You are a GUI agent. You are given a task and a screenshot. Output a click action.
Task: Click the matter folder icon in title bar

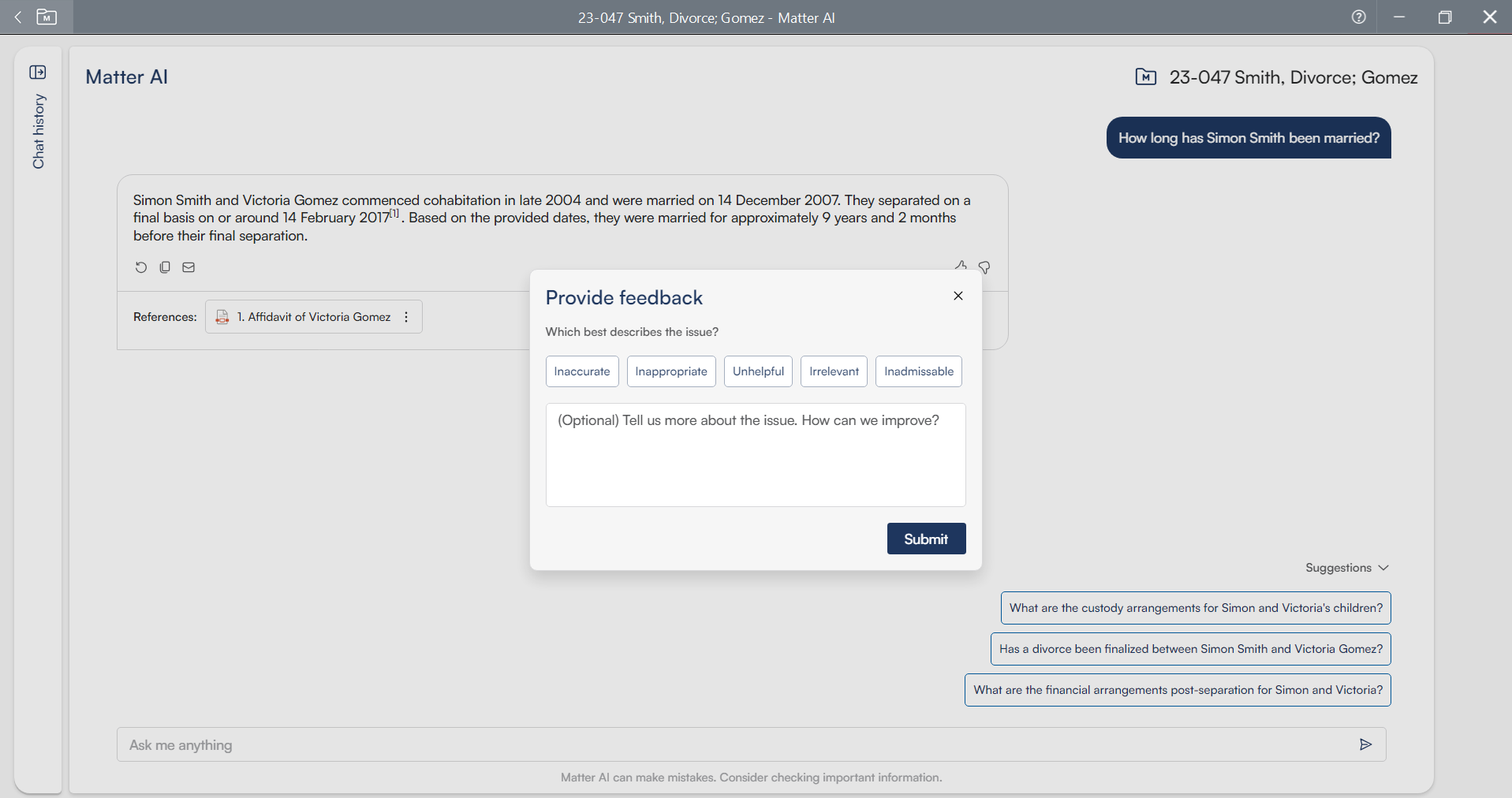pos(47,17)
